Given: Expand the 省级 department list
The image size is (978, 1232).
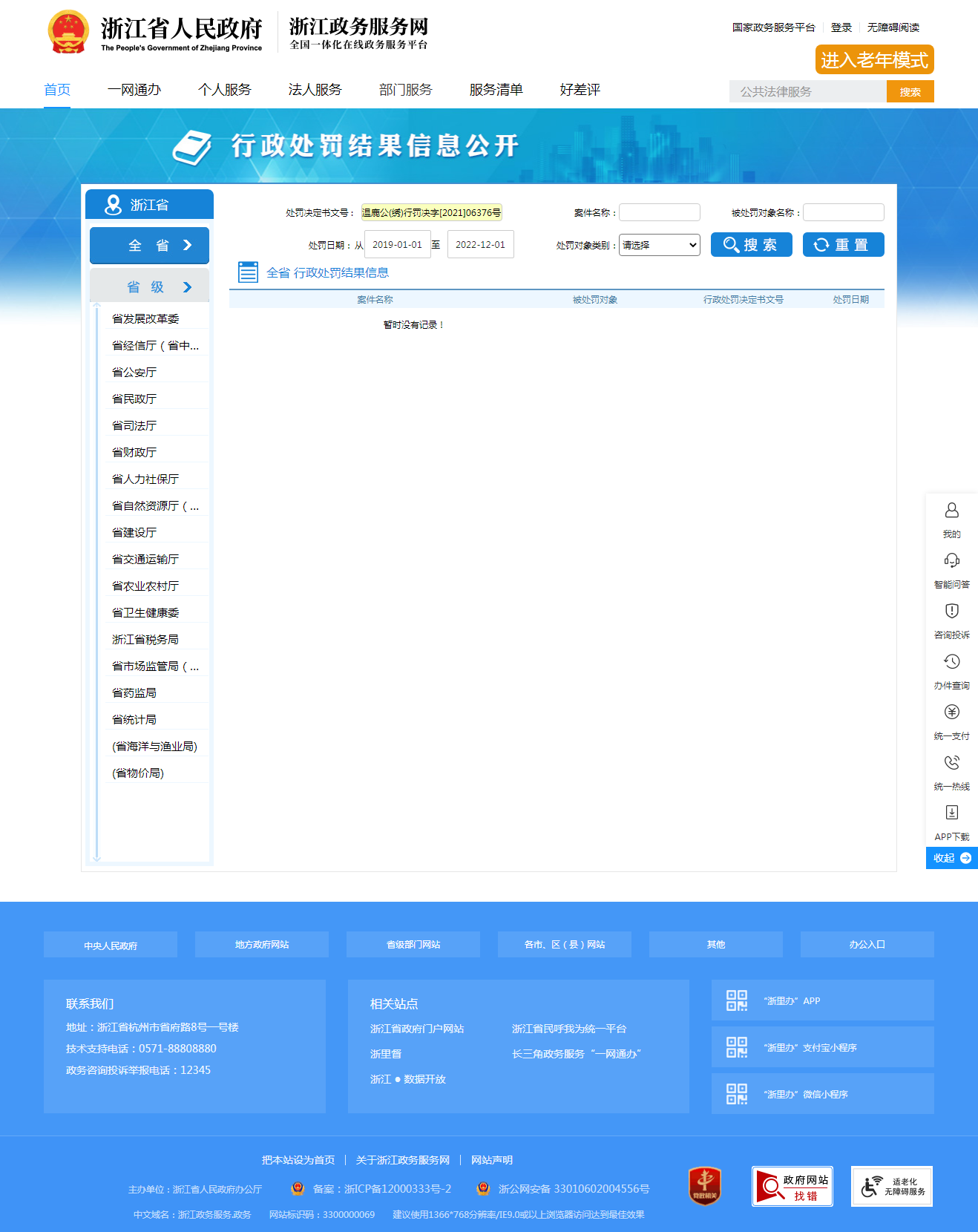Looking at the screenshot, I should pos(149,287).
